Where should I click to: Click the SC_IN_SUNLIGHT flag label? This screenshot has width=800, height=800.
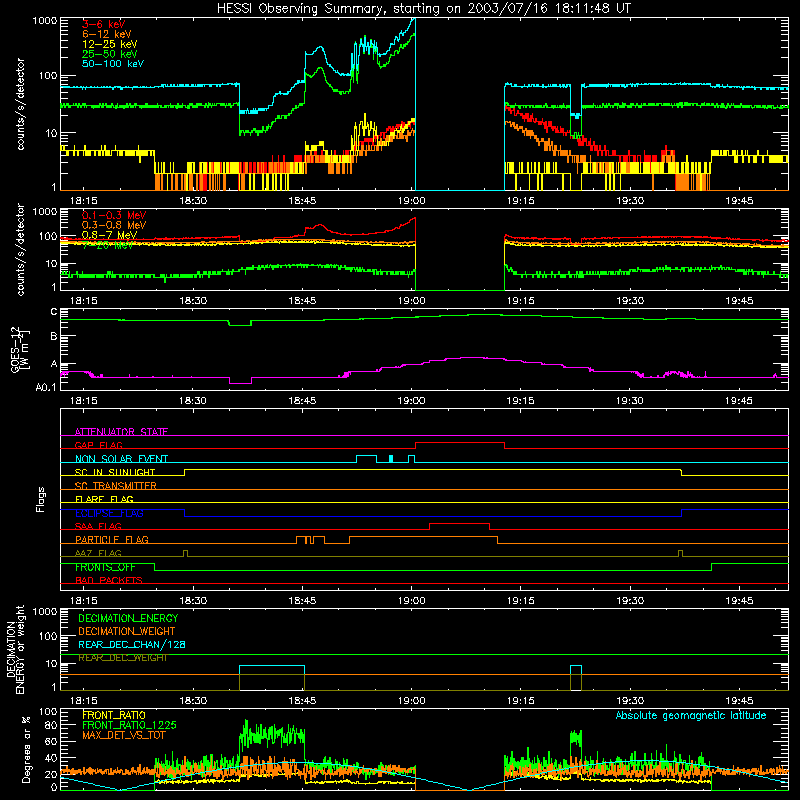pyautogui.click(x=115, y=472)
